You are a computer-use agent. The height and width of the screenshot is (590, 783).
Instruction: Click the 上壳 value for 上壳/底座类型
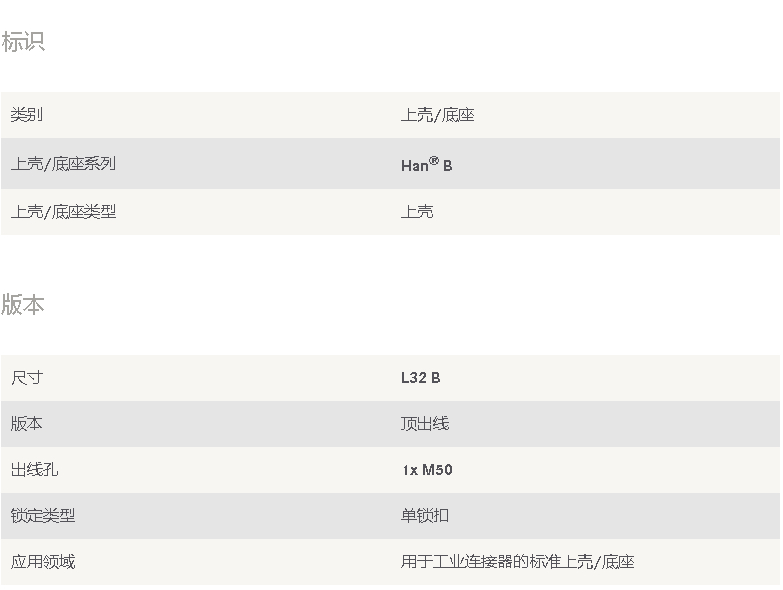(417, 212)
